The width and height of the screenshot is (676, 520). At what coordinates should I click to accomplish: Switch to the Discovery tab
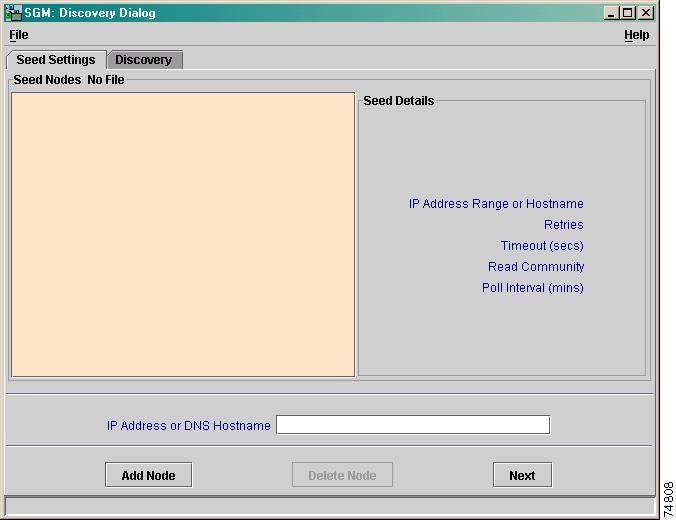[144, 60]
